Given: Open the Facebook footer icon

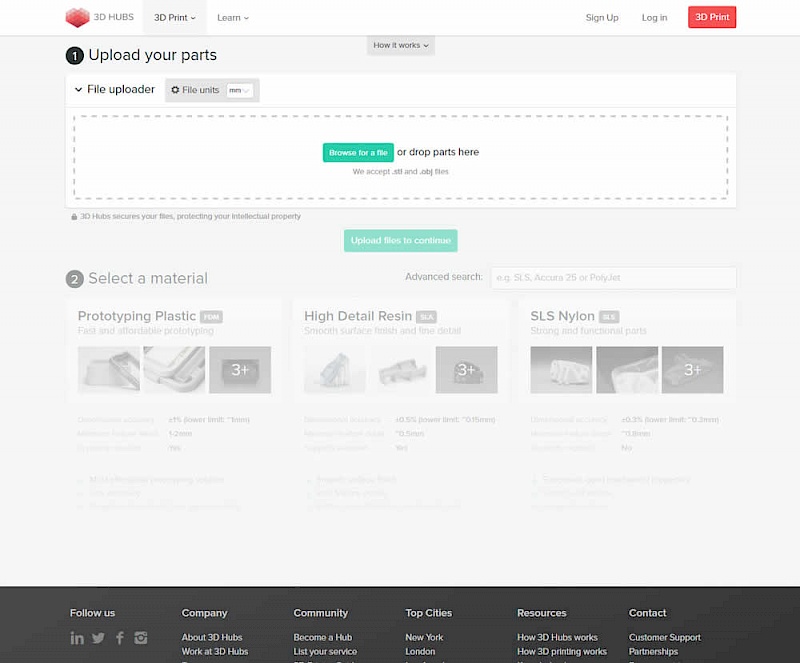Looking at the screenshot, I should pyautogui.click(x=120, y=638).
